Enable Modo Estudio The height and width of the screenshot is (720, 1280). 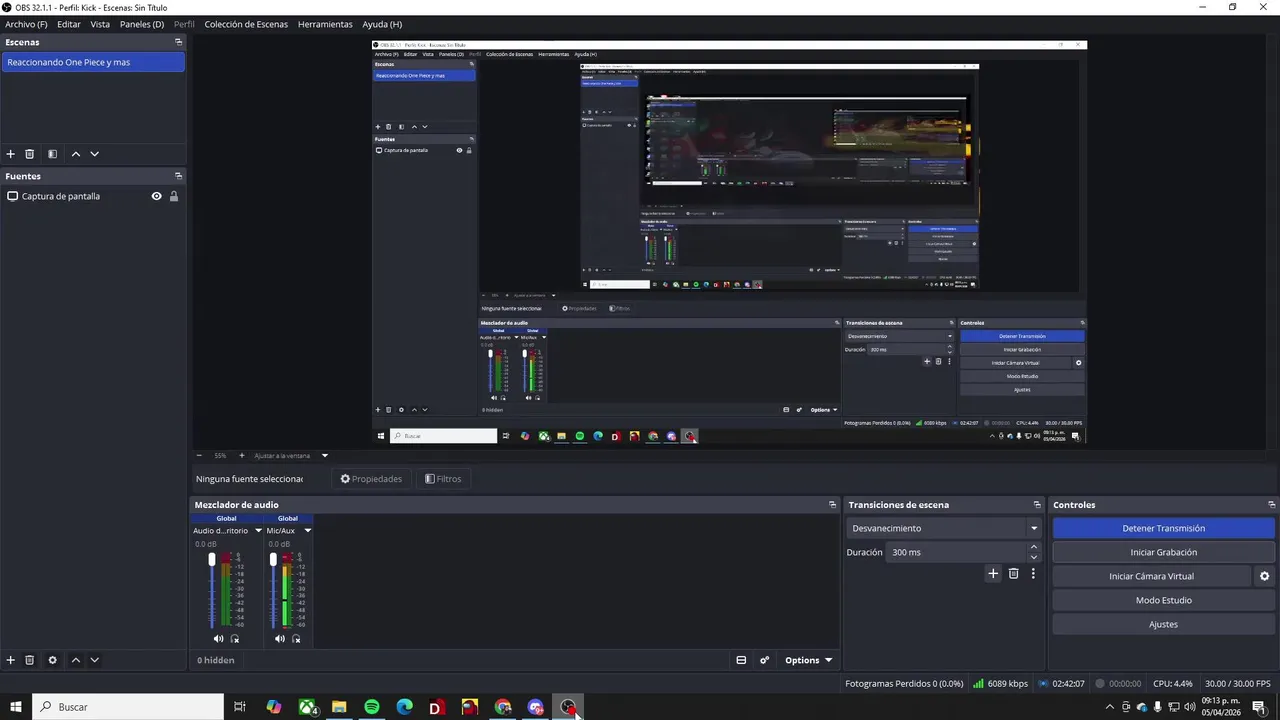1163,600
